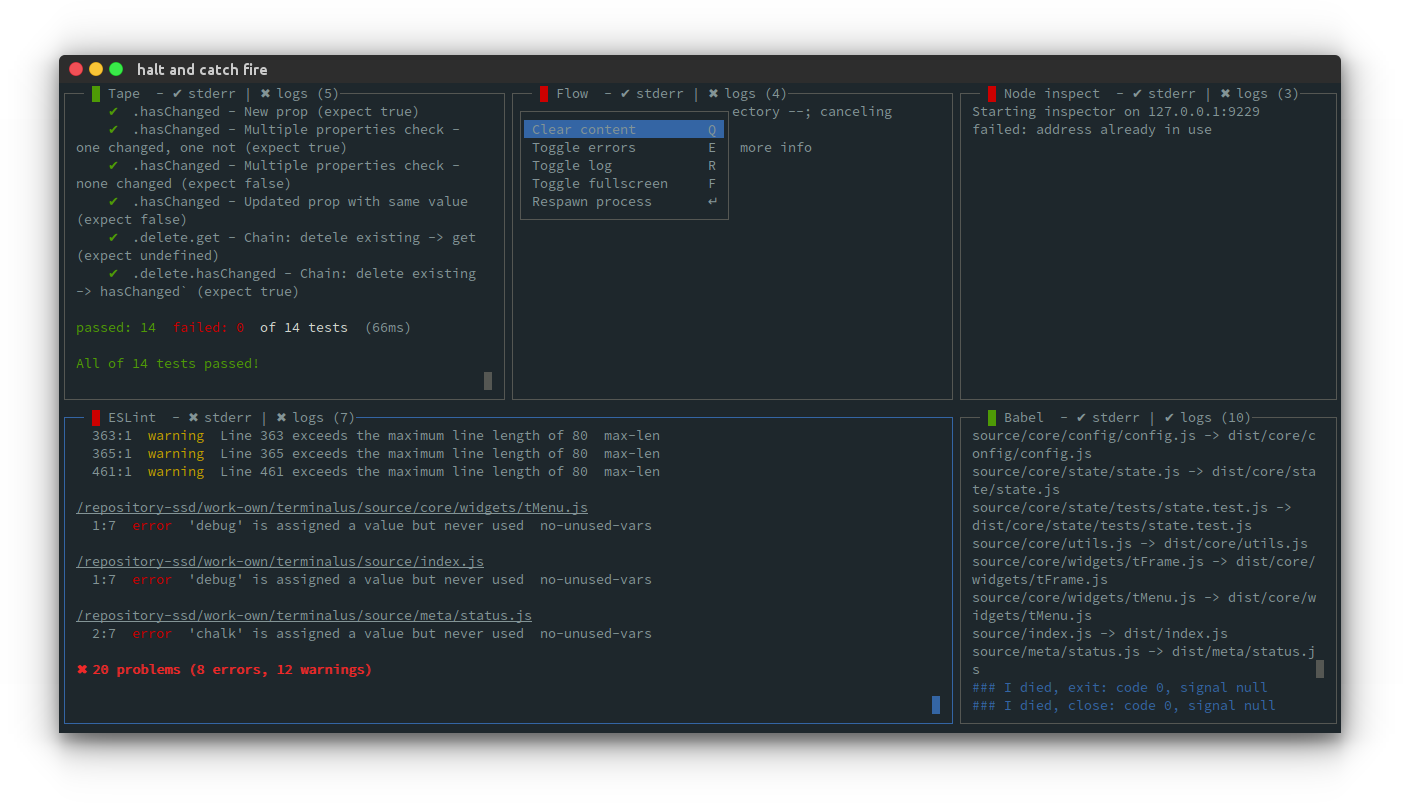The width and height of the screenshot is (1403, 803).
Task: Click '.hasChanged - New prop' test row
Action: tap(264, 111)
